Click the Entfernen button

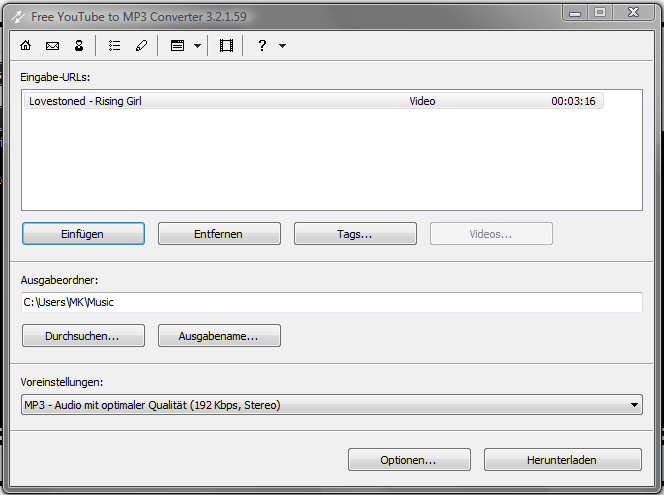219,234
